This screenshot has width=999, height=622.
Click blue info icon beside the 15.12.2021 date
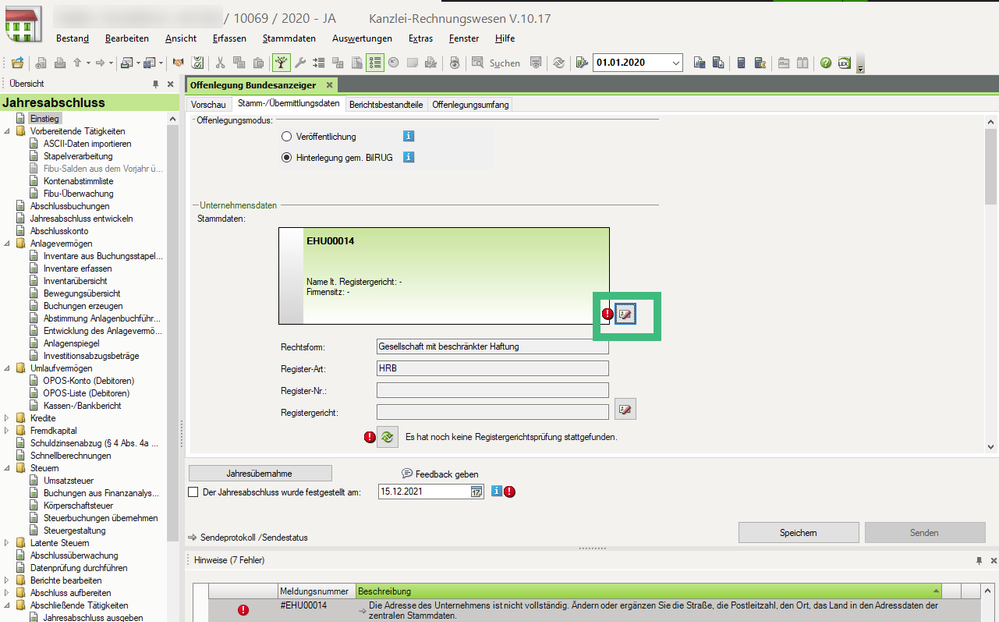coord(496,491)
